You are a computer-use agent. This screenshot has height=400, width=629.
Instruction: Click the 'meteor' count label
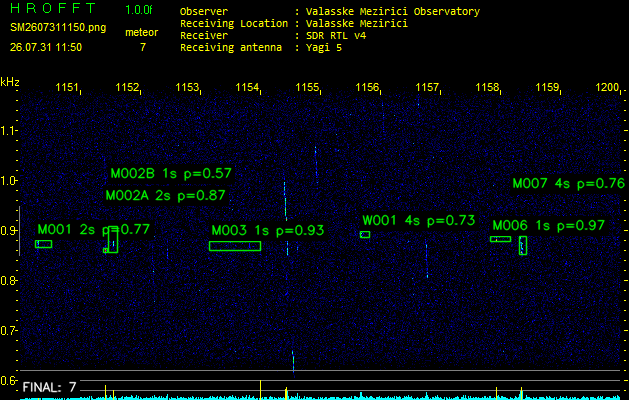tap(142, 32)
